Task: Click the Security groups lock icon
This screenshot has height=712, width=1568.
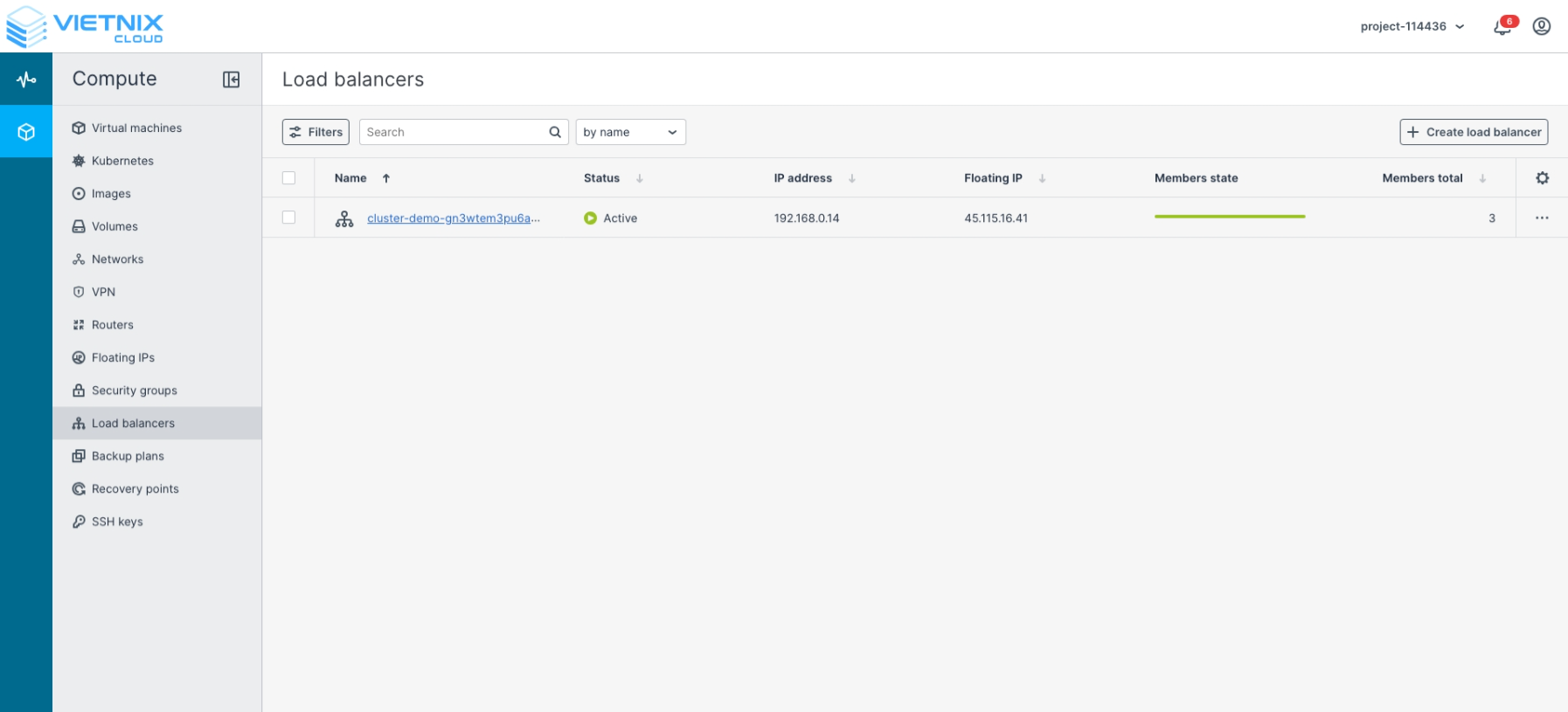Action: click(x=79, y=391)
